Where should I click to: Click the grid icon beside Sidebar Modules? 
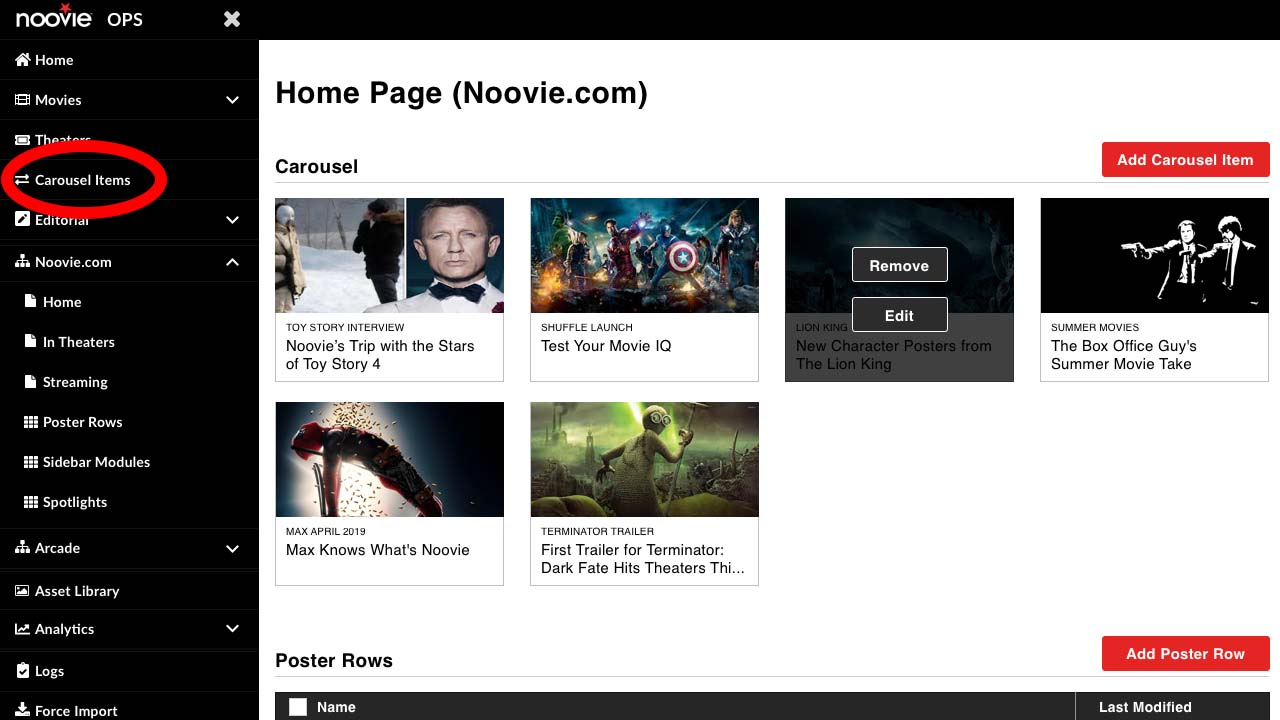click(30, 462)
